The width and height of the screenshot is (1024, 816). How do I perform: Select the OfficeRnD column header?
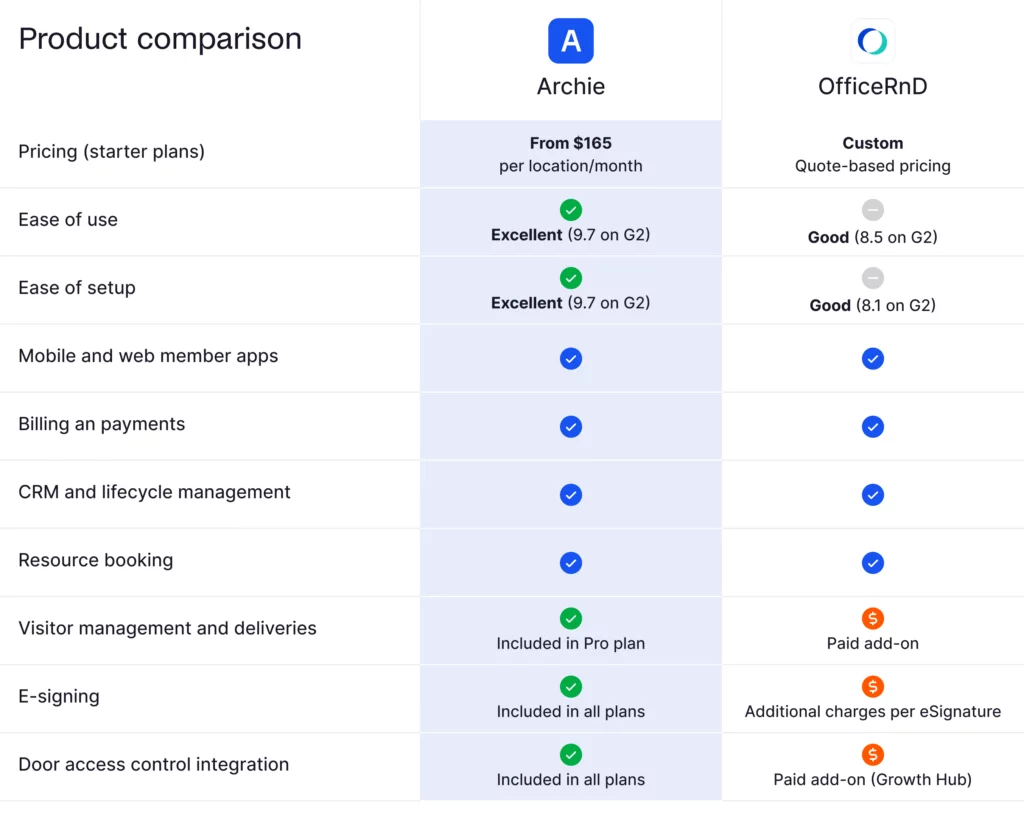pos(872,87)
